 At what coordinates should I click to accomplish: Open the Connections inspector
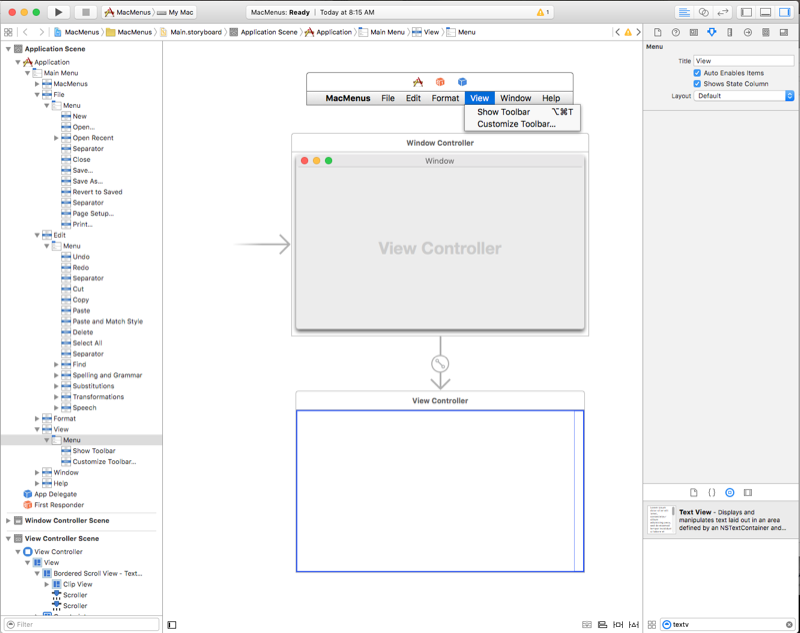click(x=748, y=32)
